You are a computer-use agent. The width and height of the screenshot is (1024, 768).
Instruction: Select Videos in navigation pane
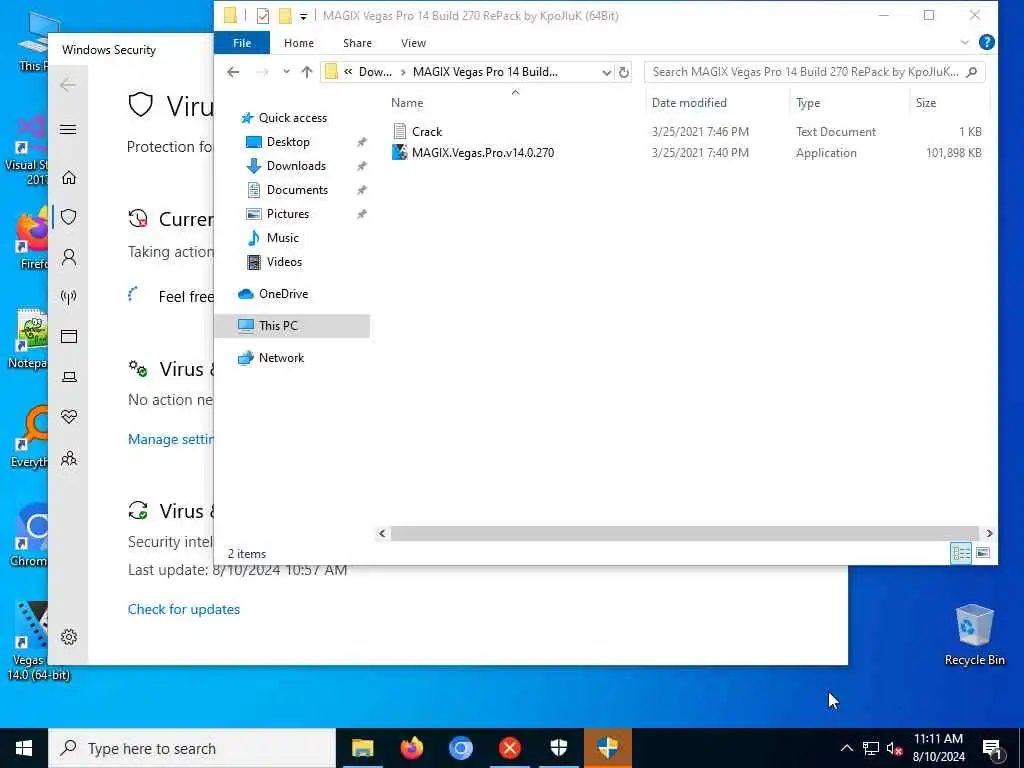point(284,262)
